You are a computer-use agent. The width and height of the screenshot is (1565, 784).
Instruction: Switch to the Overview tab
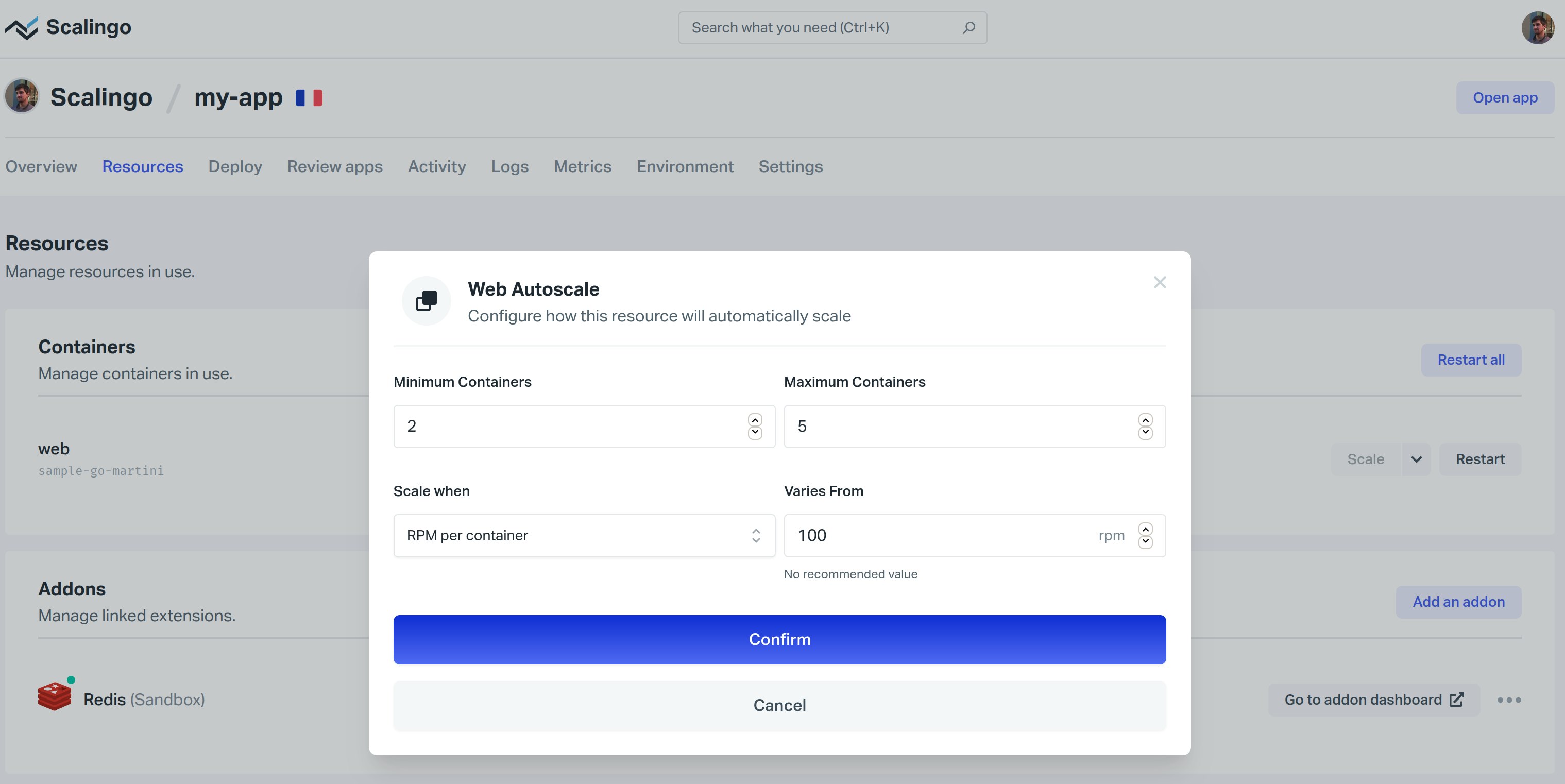tap(41, 166)
